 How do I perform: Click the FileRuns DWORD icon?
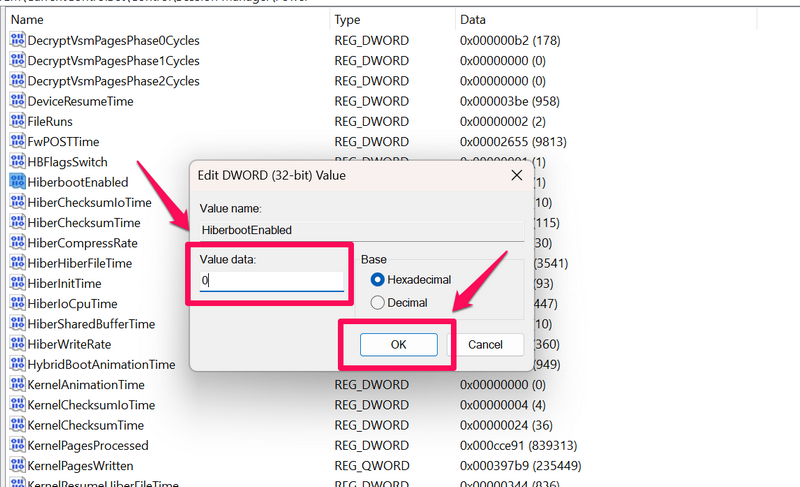click(x=17, y=121)
